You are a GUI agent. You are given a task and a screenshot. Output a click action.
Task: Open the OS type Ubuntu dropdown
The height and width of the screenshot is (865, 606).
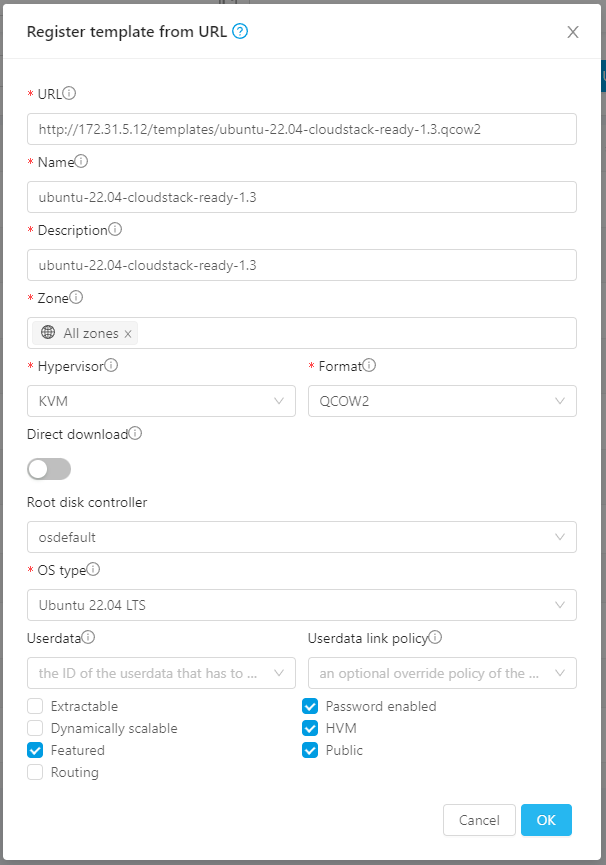click(x=301, y=605)
